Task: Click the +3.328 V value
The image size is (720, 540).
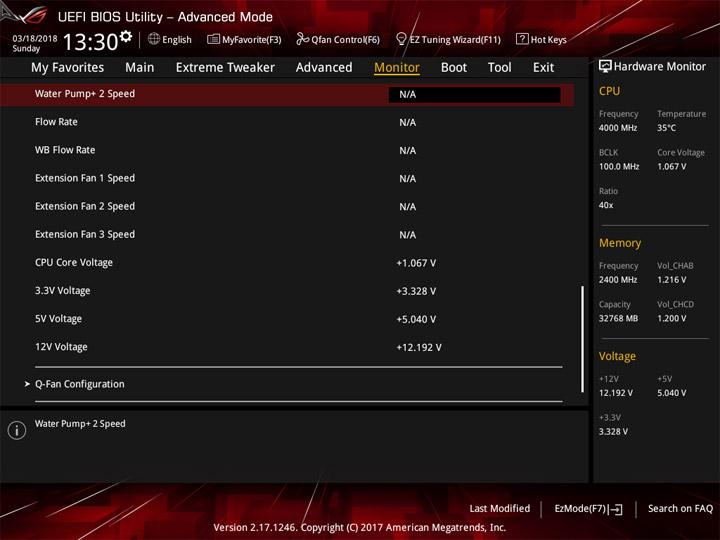Action: [416, 291]
